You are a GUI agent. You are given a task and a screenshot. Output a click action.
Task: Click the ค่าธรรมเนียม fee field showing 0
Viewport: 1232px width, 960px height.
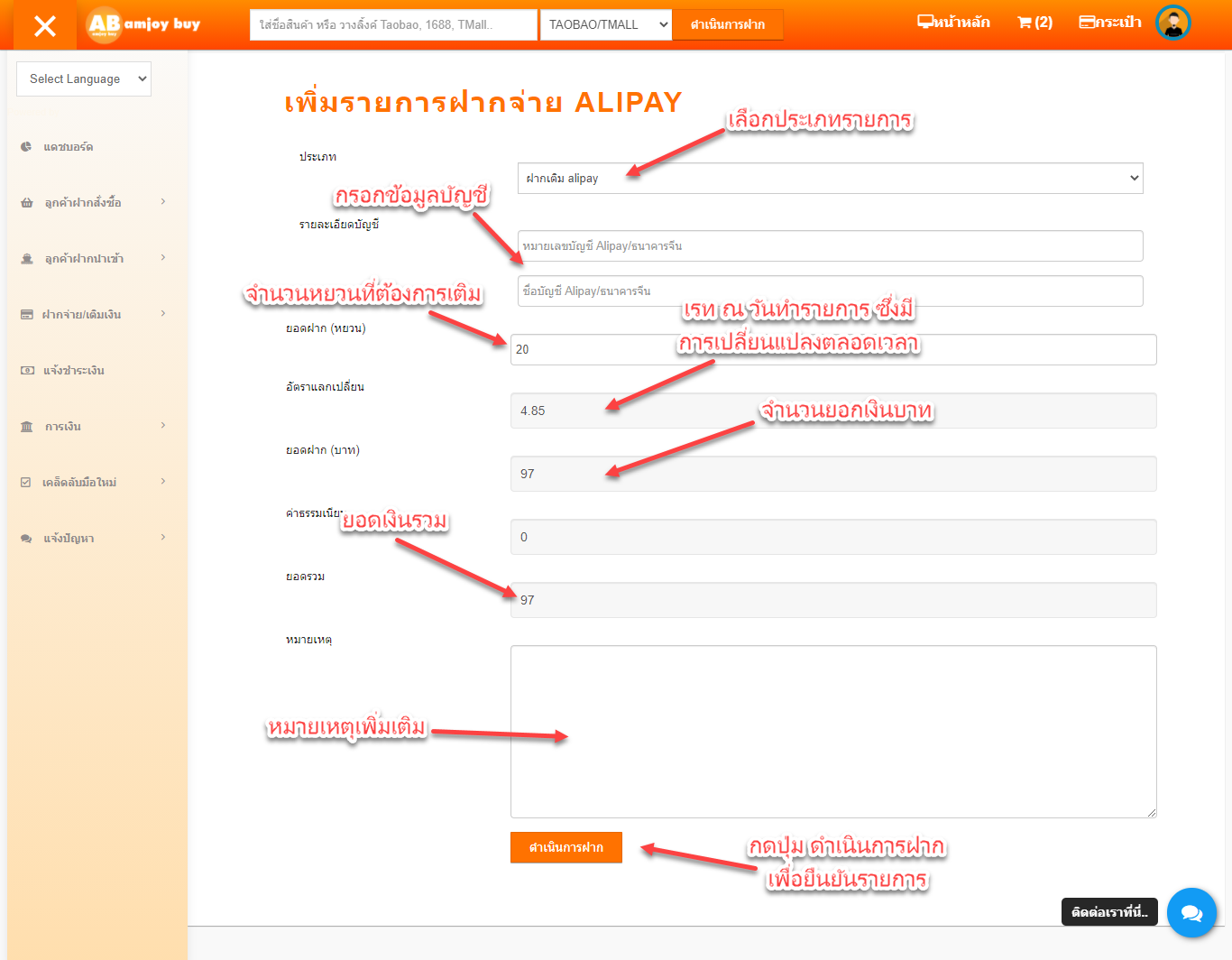pyautogui.click(x=833, y=537)
